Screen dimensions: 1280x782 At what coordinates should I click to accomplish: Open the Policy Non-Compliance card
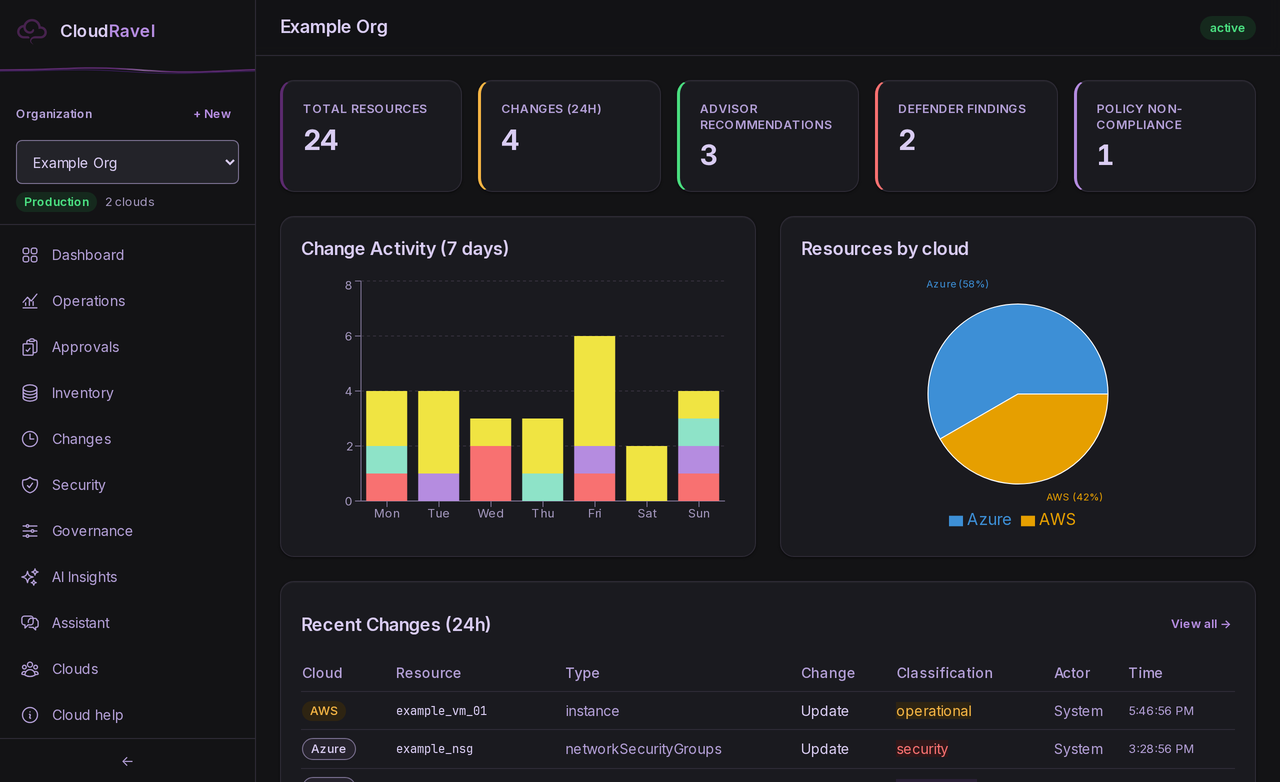point(1165,136)
